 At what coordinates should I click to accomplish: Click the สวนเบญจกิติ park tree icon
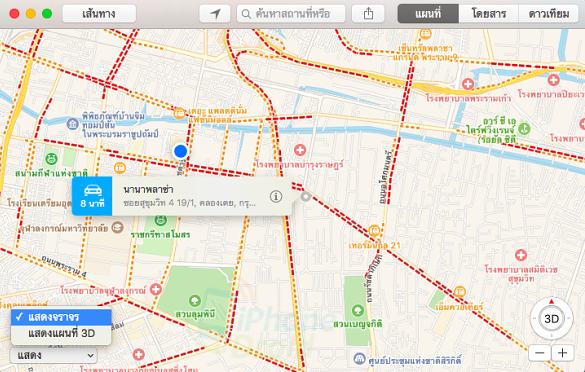coord(357,310)
